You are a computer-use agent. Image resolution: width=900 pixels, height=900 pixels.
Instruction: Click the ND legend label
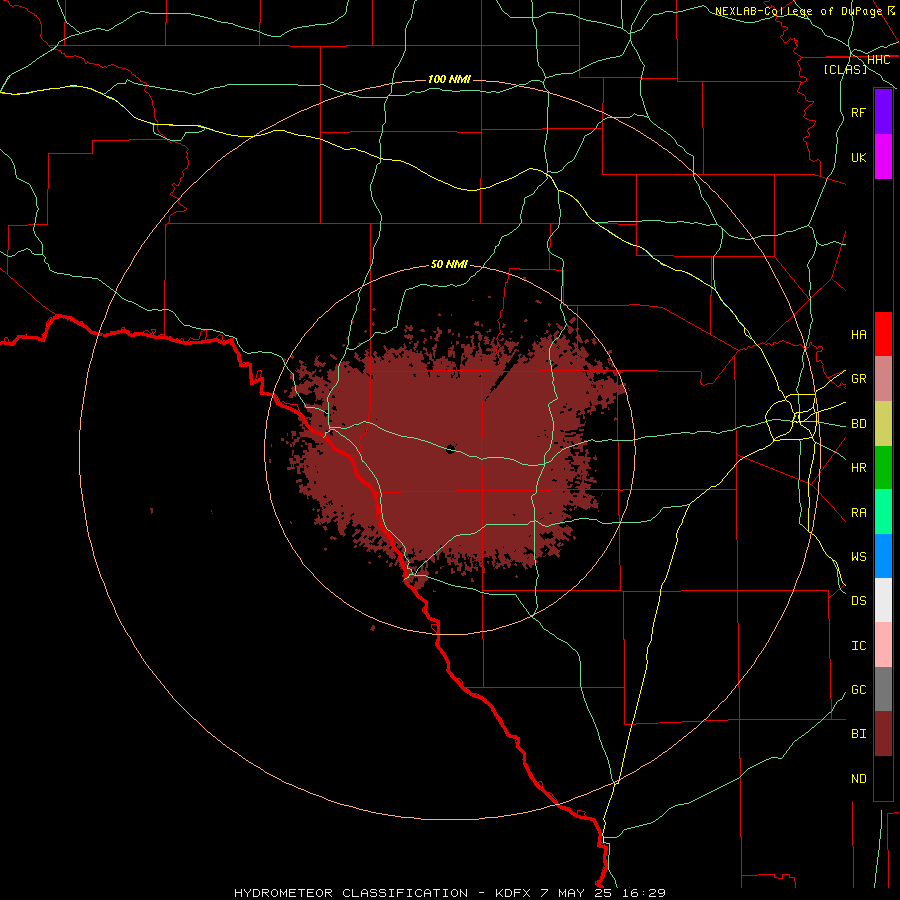[x=858, y=778]
